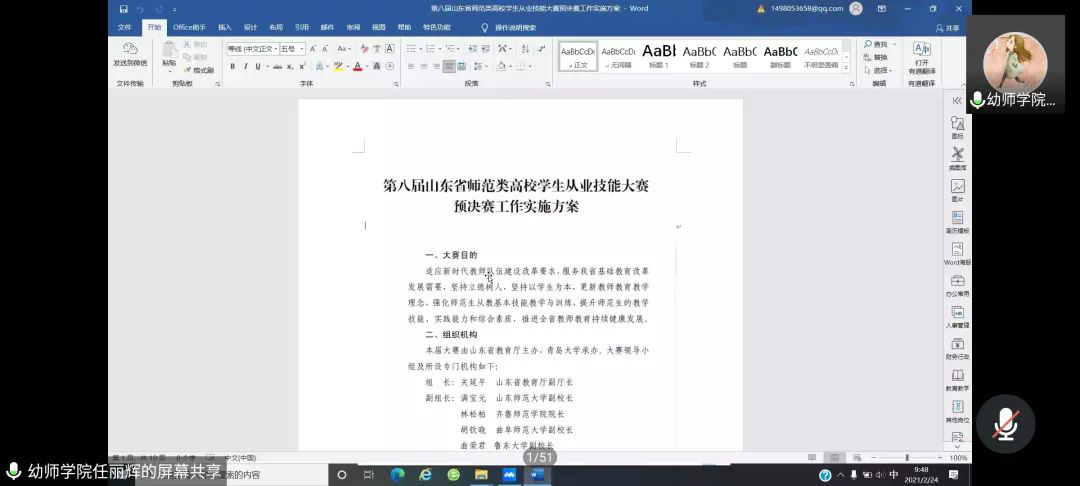Click the Share button
Image resolution: width=1080 pixels, height=486 pixels.
pyautogui.click(x=952, y=28)
